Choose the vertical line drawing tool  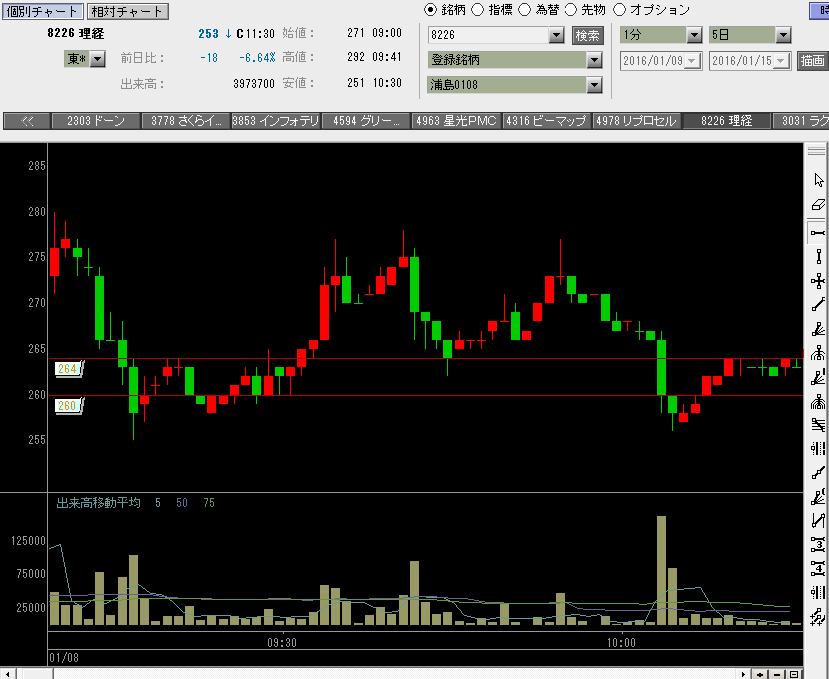pos(818,258)
